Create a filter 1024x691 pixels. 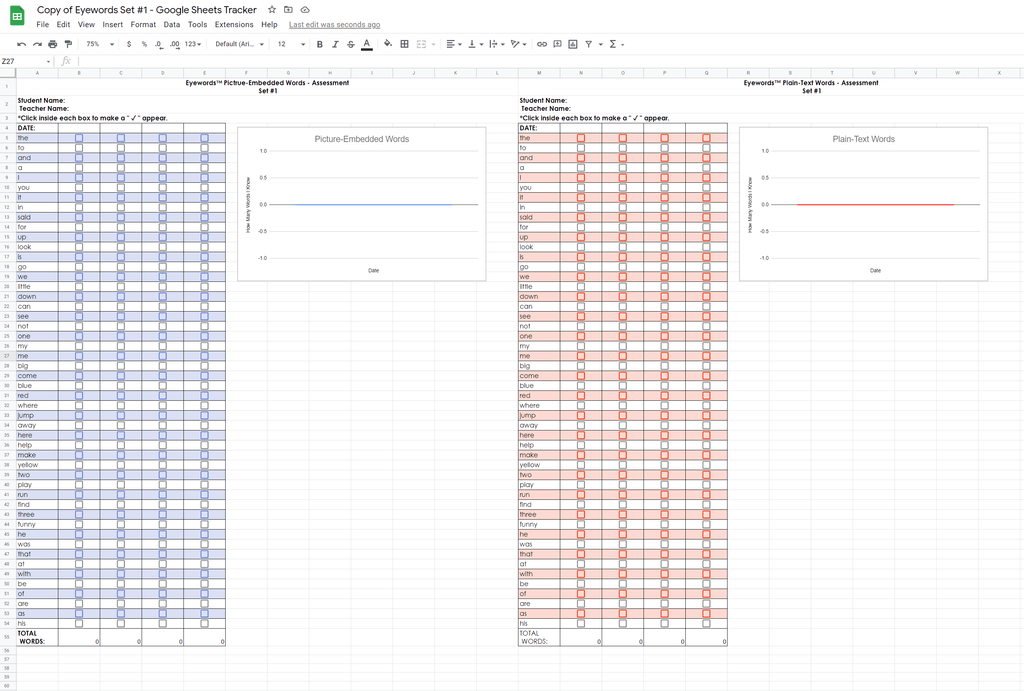coord(588,44)
